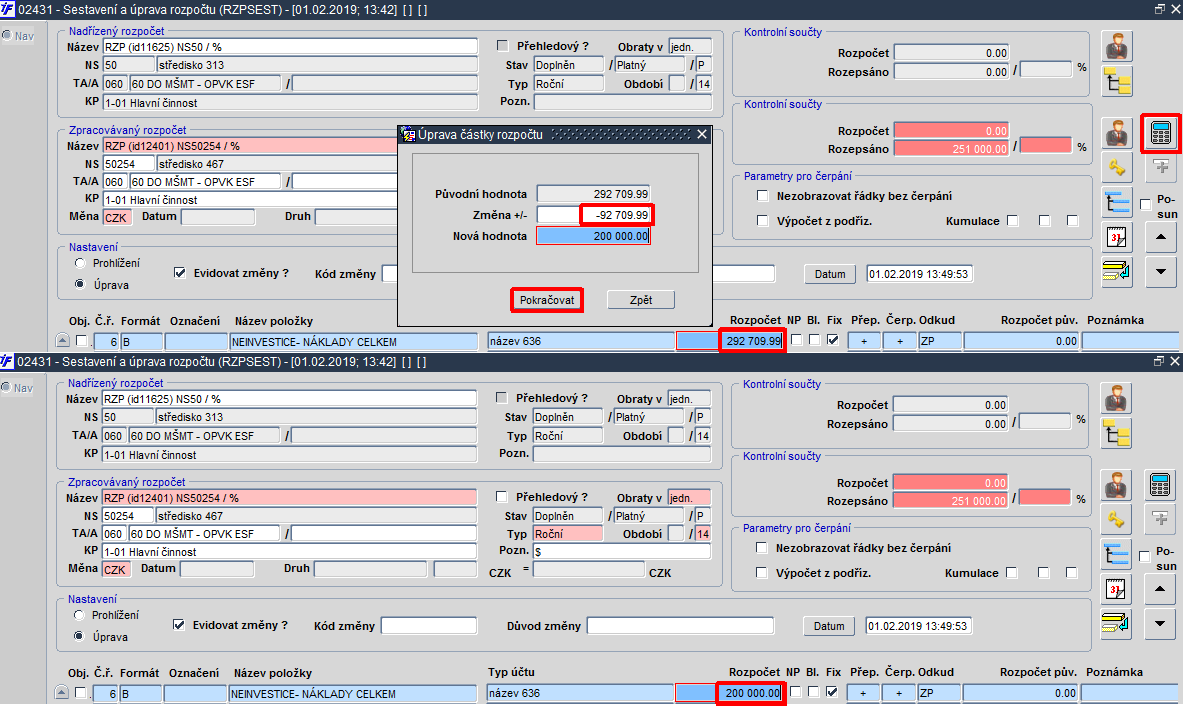1183x706 pixels.
Task: Click the Rozpočet cell showing 292 709.99
Action: click(753, 341)
